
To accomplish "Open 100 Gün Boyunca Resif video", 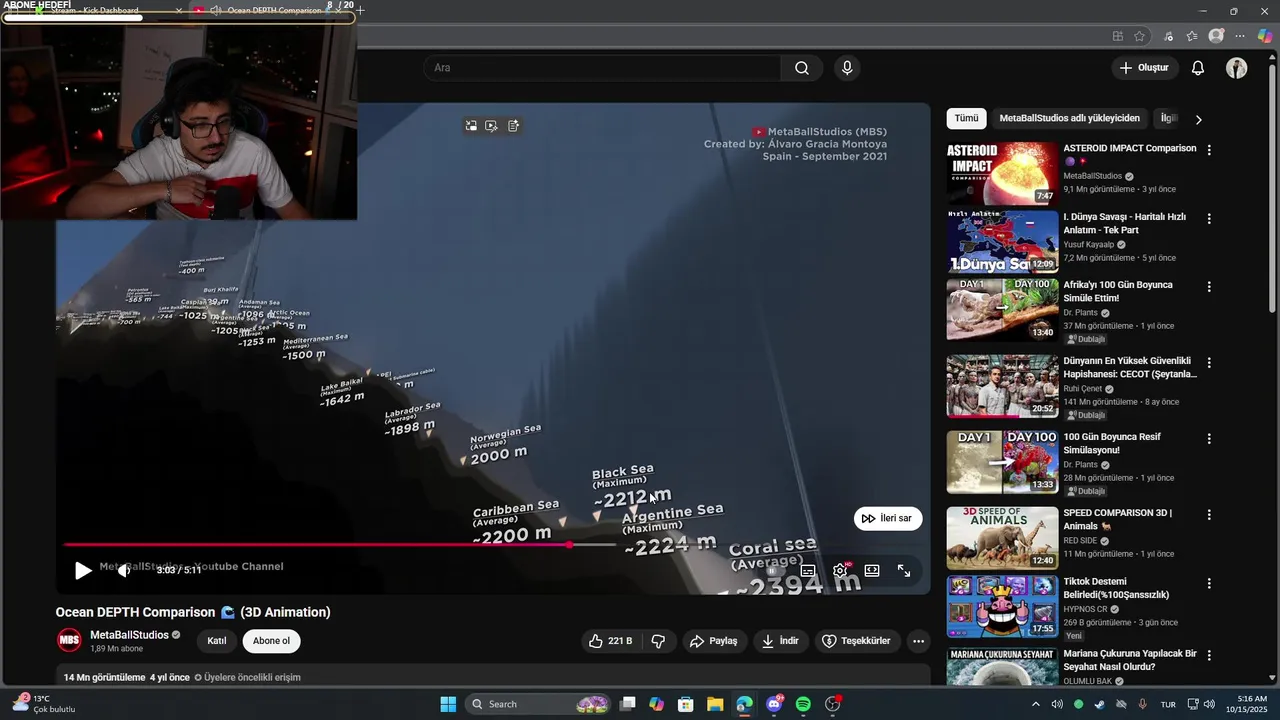I will pos(1002,462).
